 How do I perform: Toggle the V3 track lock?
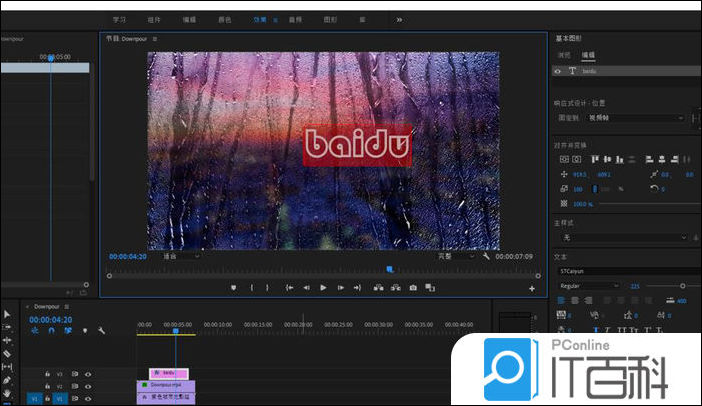(x=47, y=373)
